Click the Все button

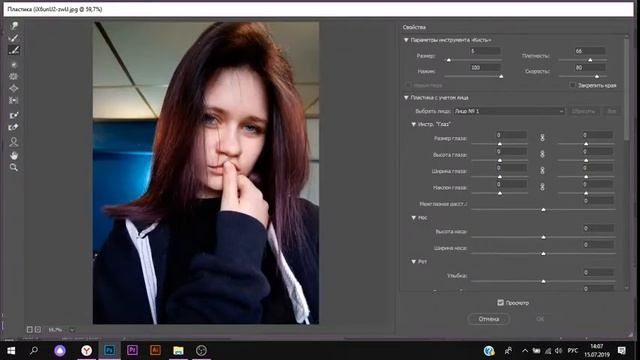(611, 111)
